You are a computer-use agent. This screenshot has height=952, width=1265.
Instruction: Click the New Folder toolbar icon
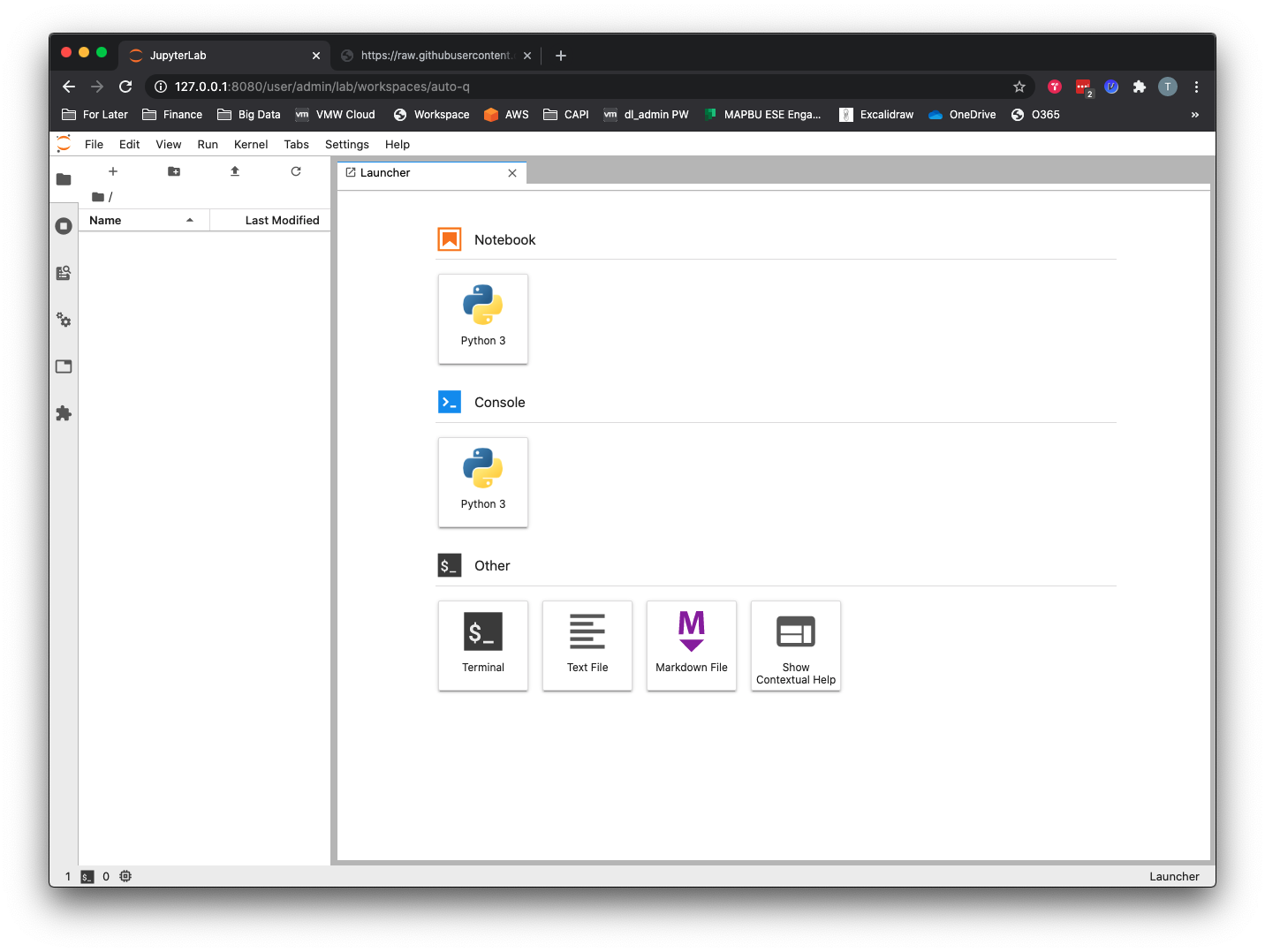174,171
